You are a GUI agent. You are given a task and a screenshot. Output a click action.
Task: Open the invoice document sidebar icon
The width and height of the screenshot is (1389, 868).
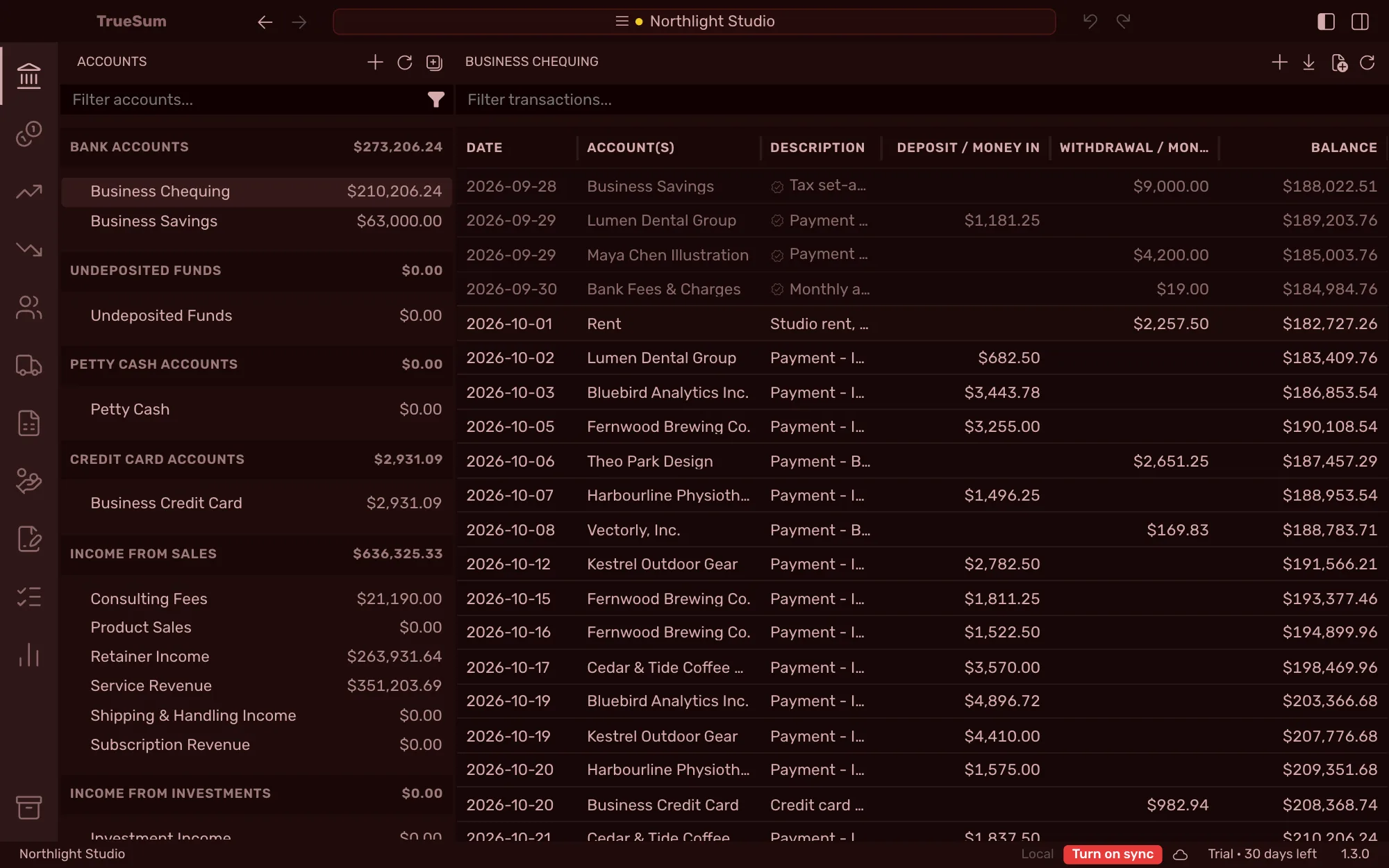coord(28,423)
